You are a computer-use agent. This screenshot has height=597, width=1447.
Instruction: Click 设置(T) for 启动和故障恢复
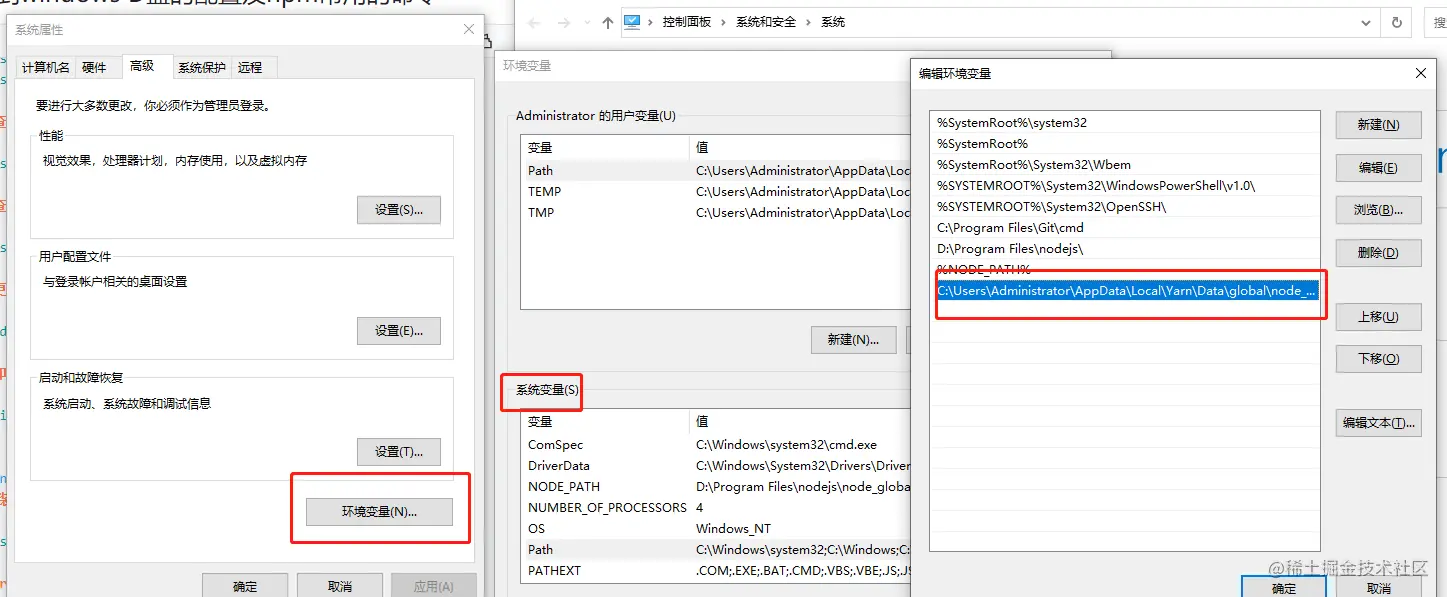pyautogui.click(x=399, y=452)
